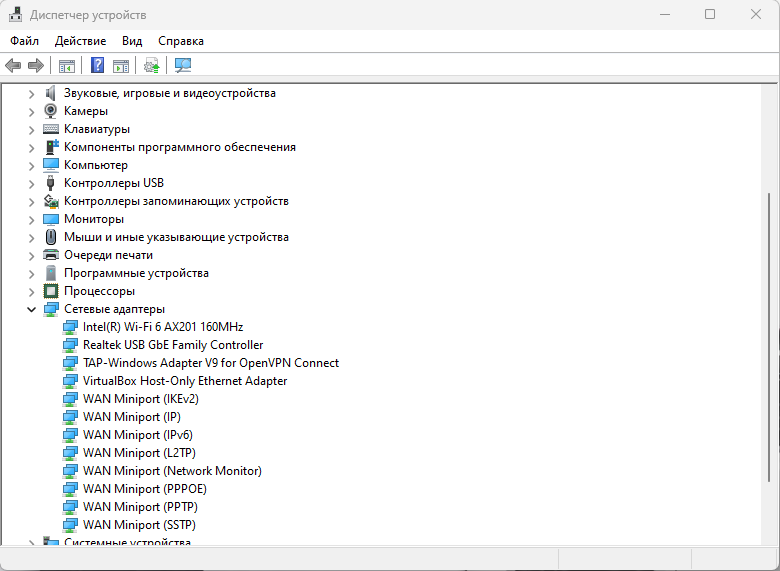Click the show/hide console tree icon
The image size is (780, 571).
click(x=67, y=66)
